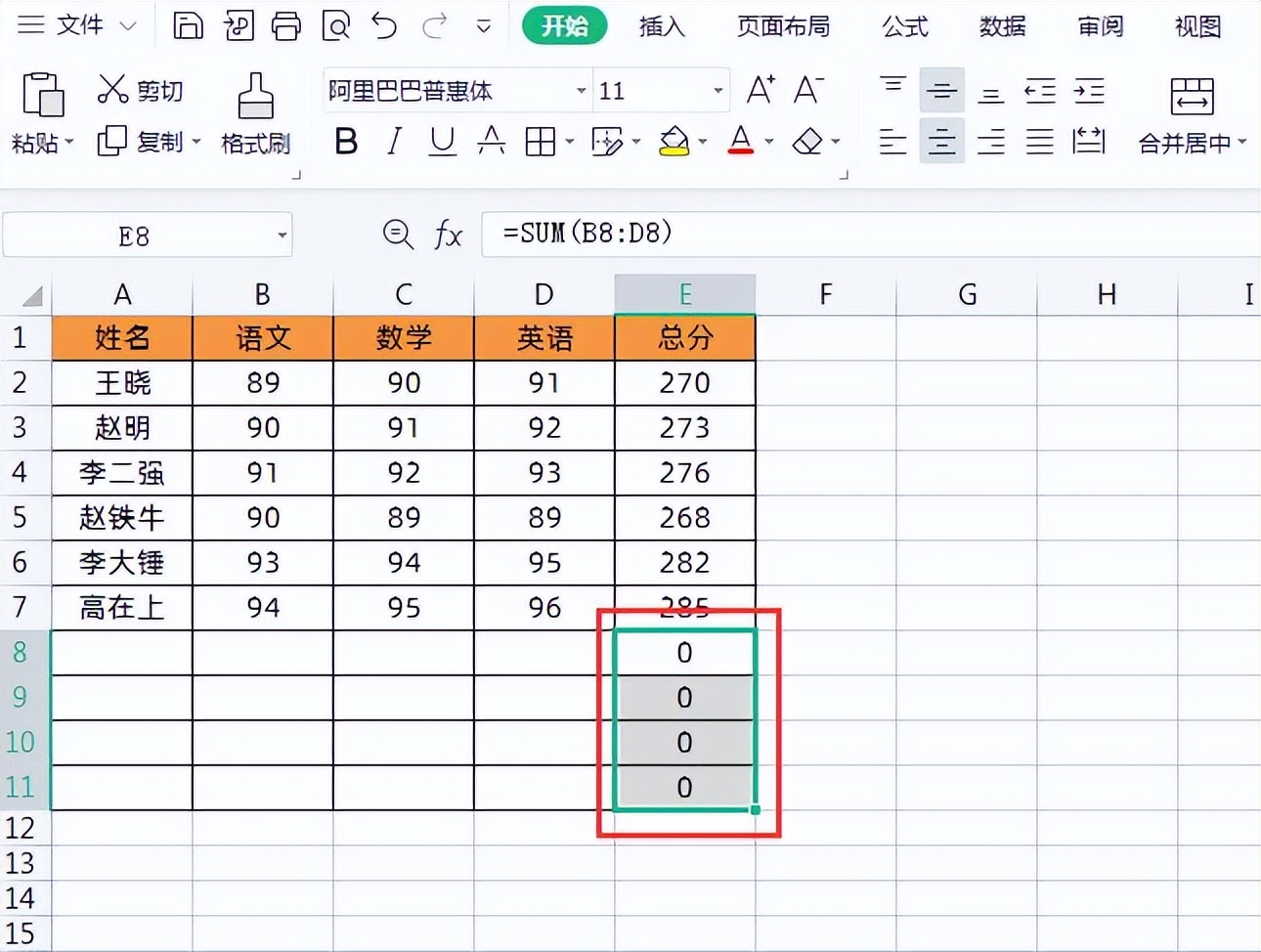Viewport: 1261px width, 952px height.
Task: Click the formula bar showing =SUM(B8:D8)
Action: coord(871,234)
